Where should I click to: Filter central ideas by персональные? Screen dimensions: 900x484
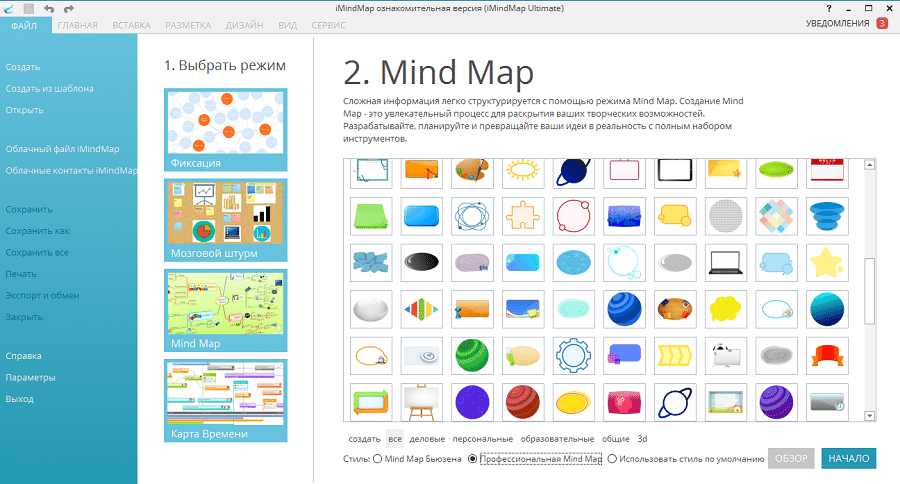click(x=483, y=439)
